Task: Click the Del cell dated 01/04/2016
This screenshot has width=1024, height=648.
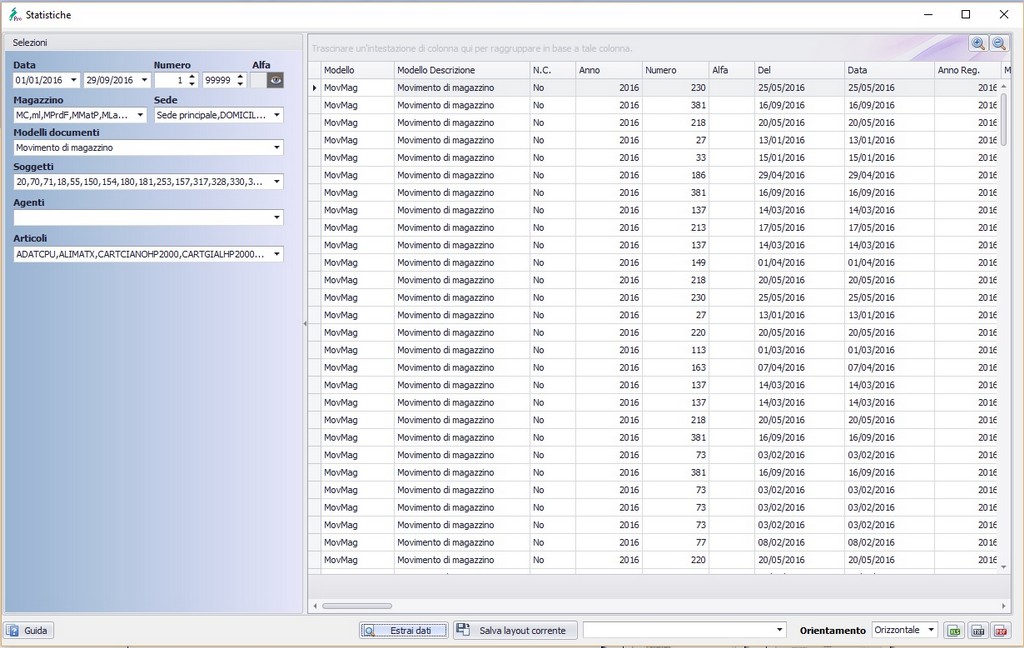Action: point(799,263)
